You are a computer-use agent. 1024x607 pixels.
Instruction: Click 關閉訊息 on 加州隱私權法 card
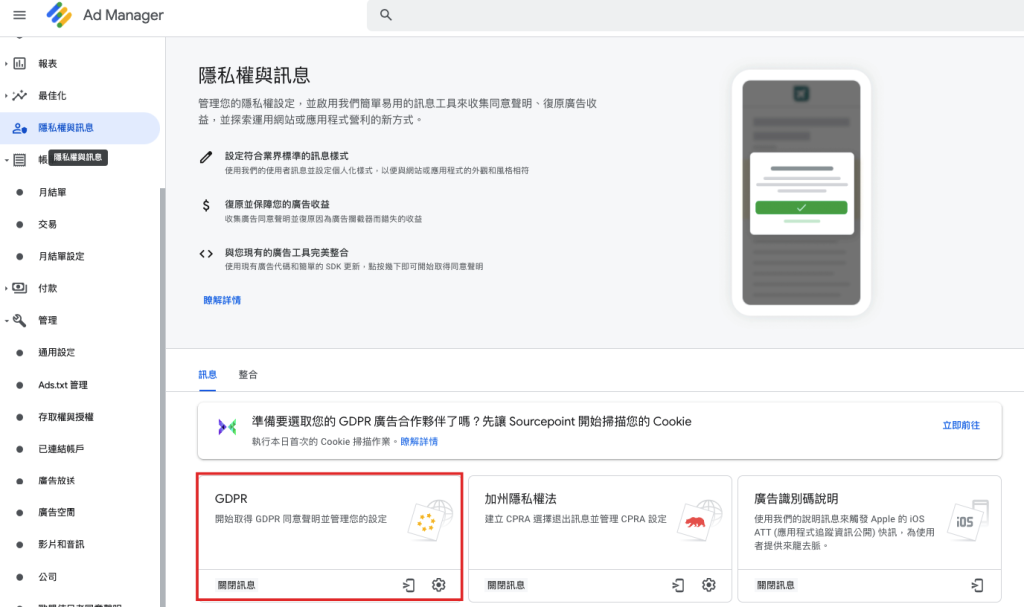(x=506, y=585)
